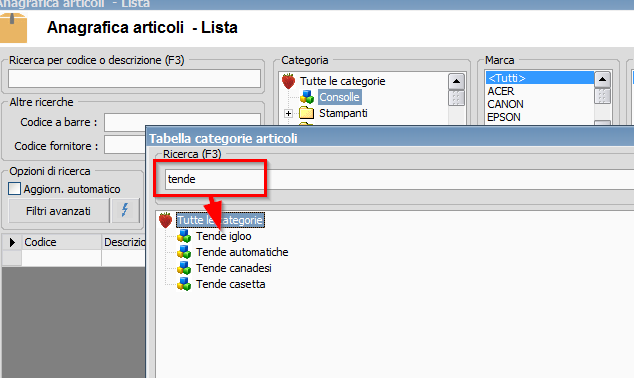The height and width of the screenshot is (378, 634).
Task: Click the cubes icon beside Tende casetta
Action: (184, 284)
